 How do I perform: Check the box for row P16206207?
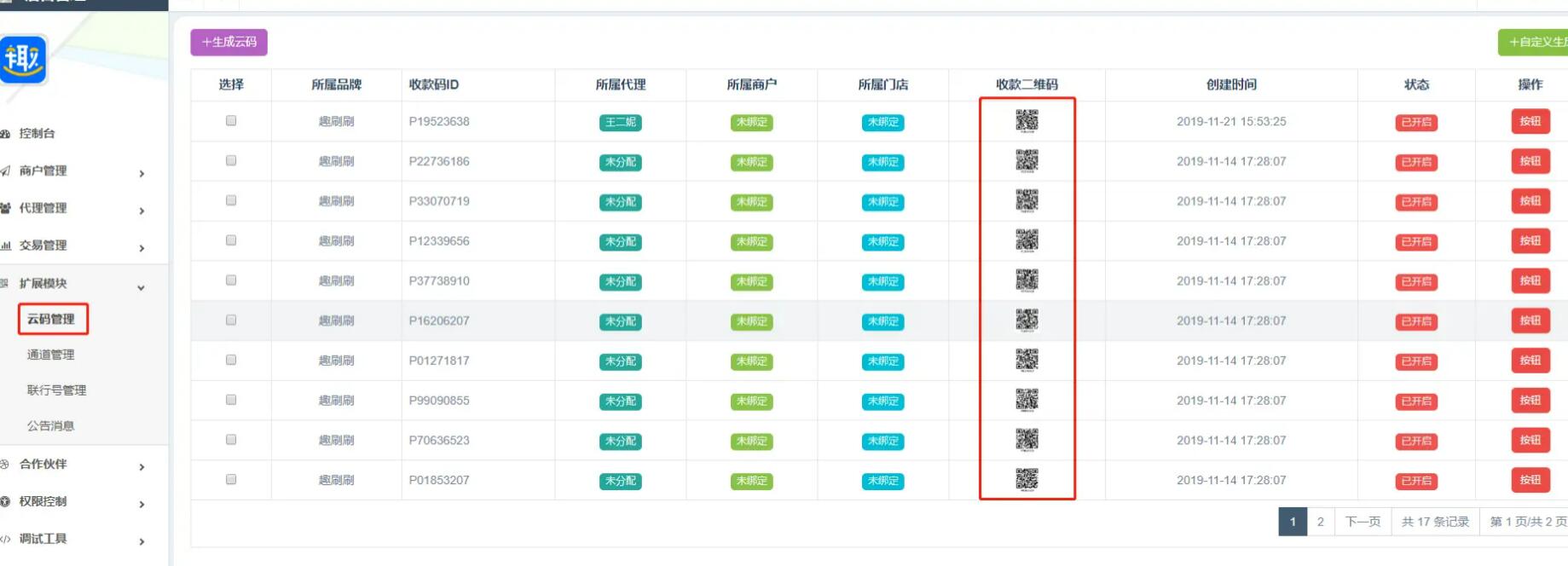(231, 320)
